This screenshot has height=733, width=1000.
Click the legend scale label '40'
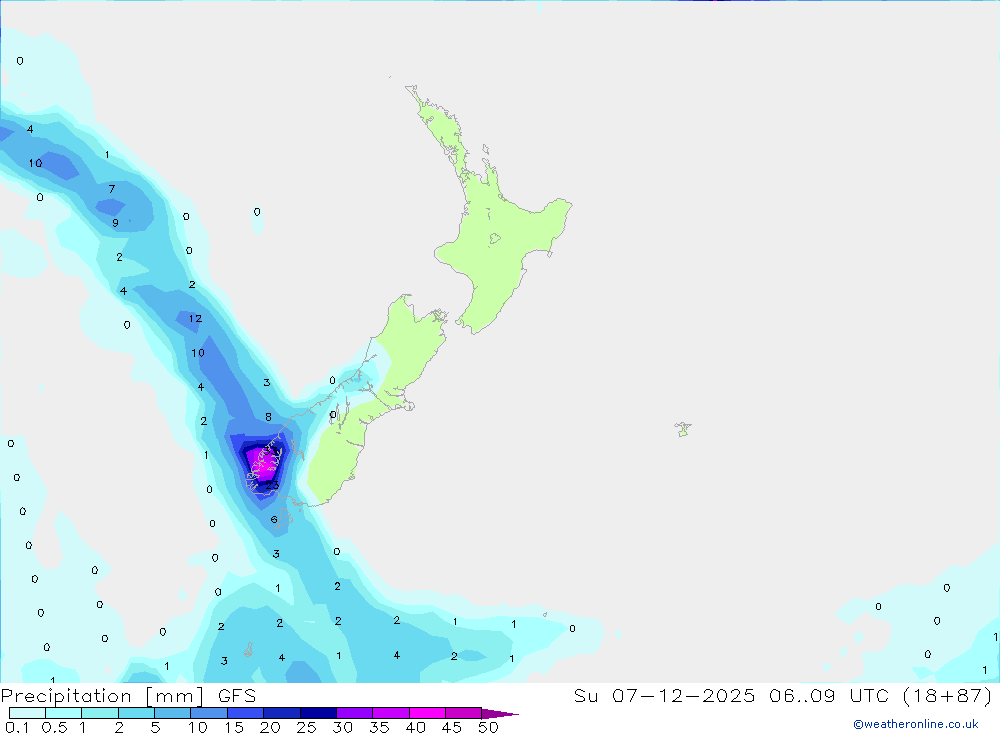coord(415,727)
